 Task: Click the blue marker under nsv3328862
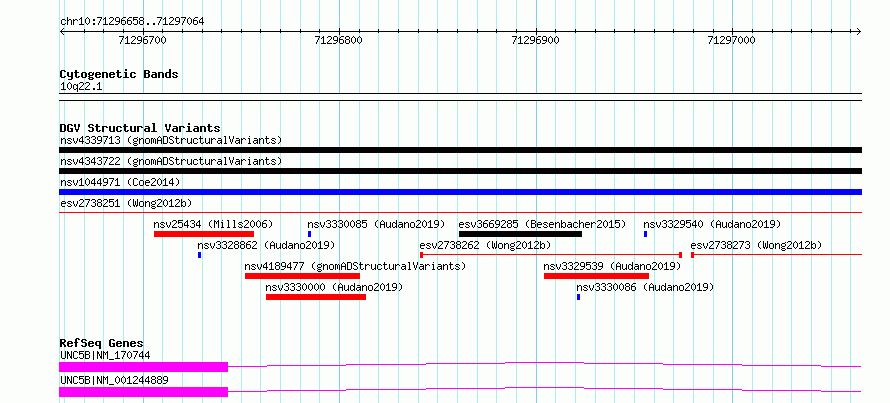pyautogui.click(x=199, y=255)
